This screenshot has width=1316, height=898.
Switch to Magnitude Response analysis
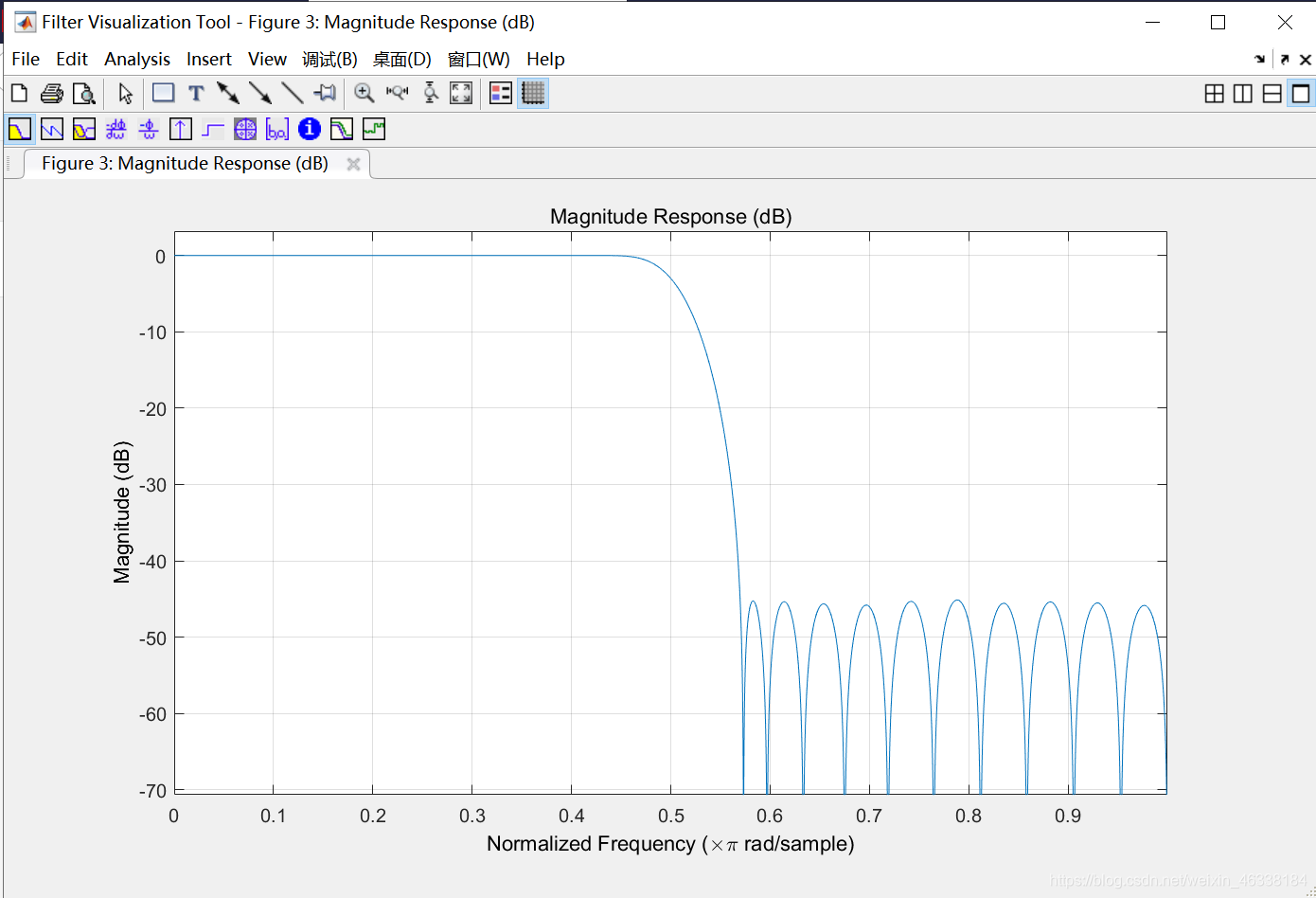click(x=19, y=129)
